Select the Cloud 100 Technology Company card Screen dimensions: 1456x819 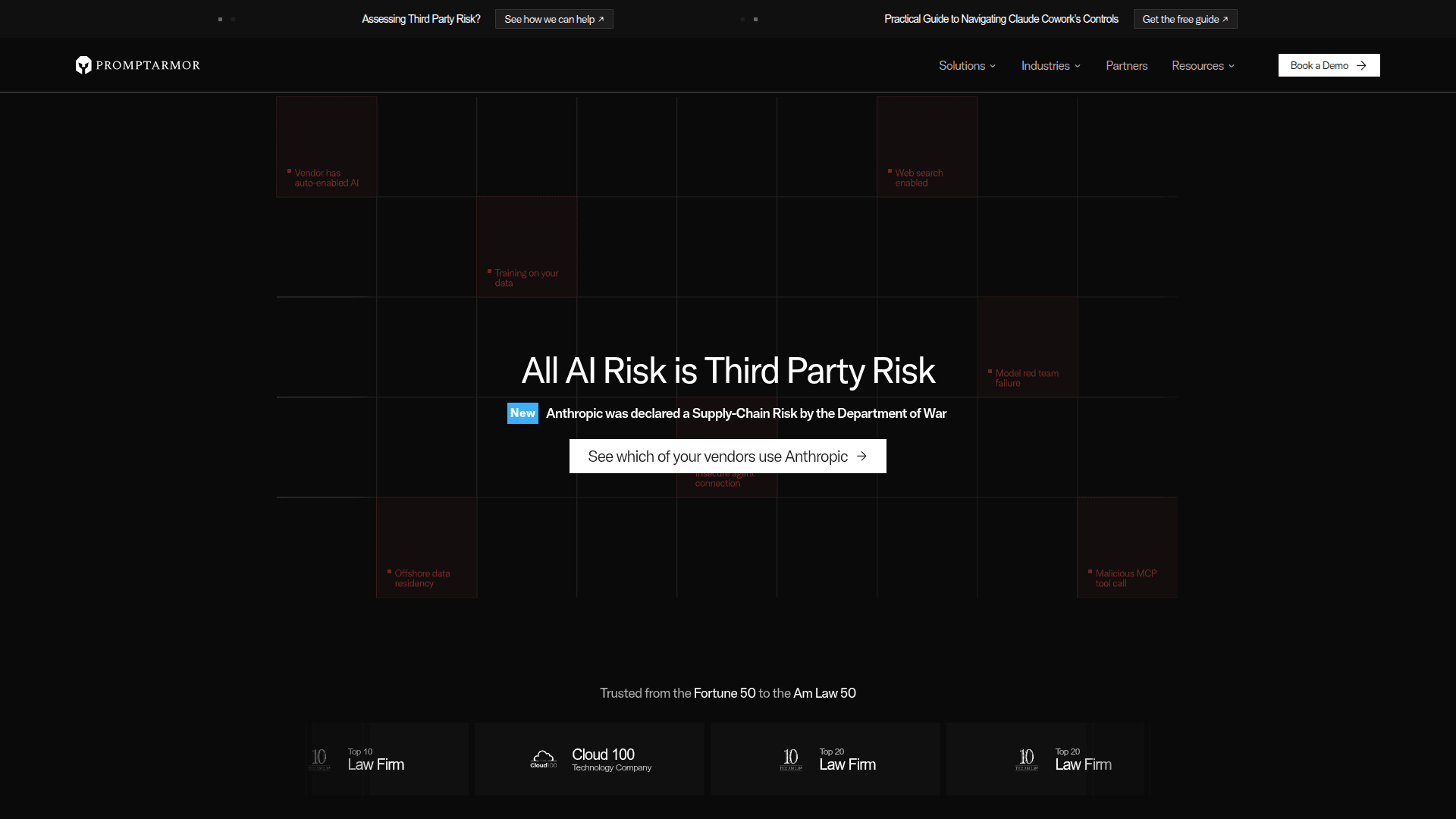click(x=589, y=759)
